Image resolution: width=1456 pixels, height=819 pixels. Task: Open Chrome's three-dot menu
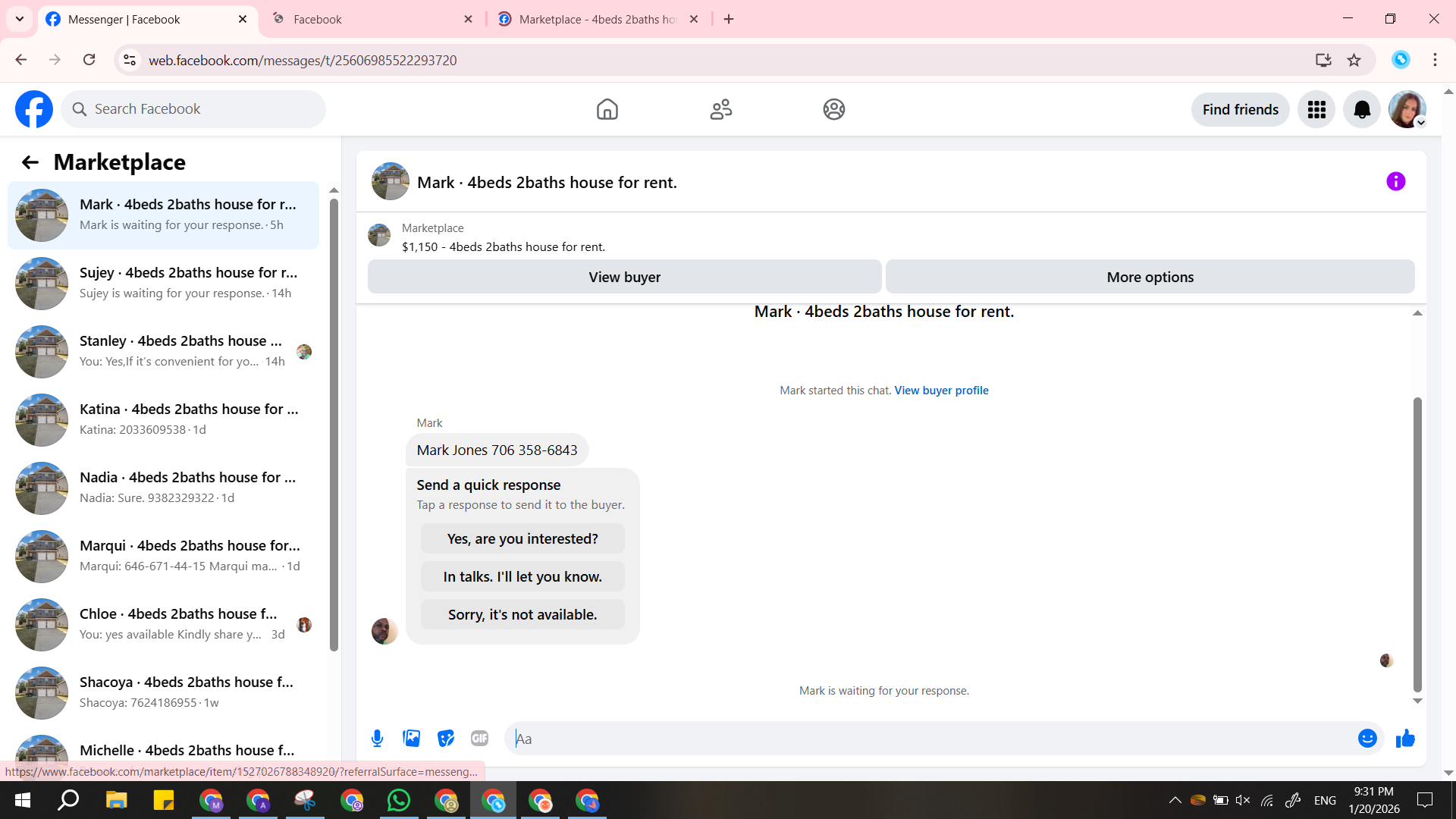point(1435,60)
